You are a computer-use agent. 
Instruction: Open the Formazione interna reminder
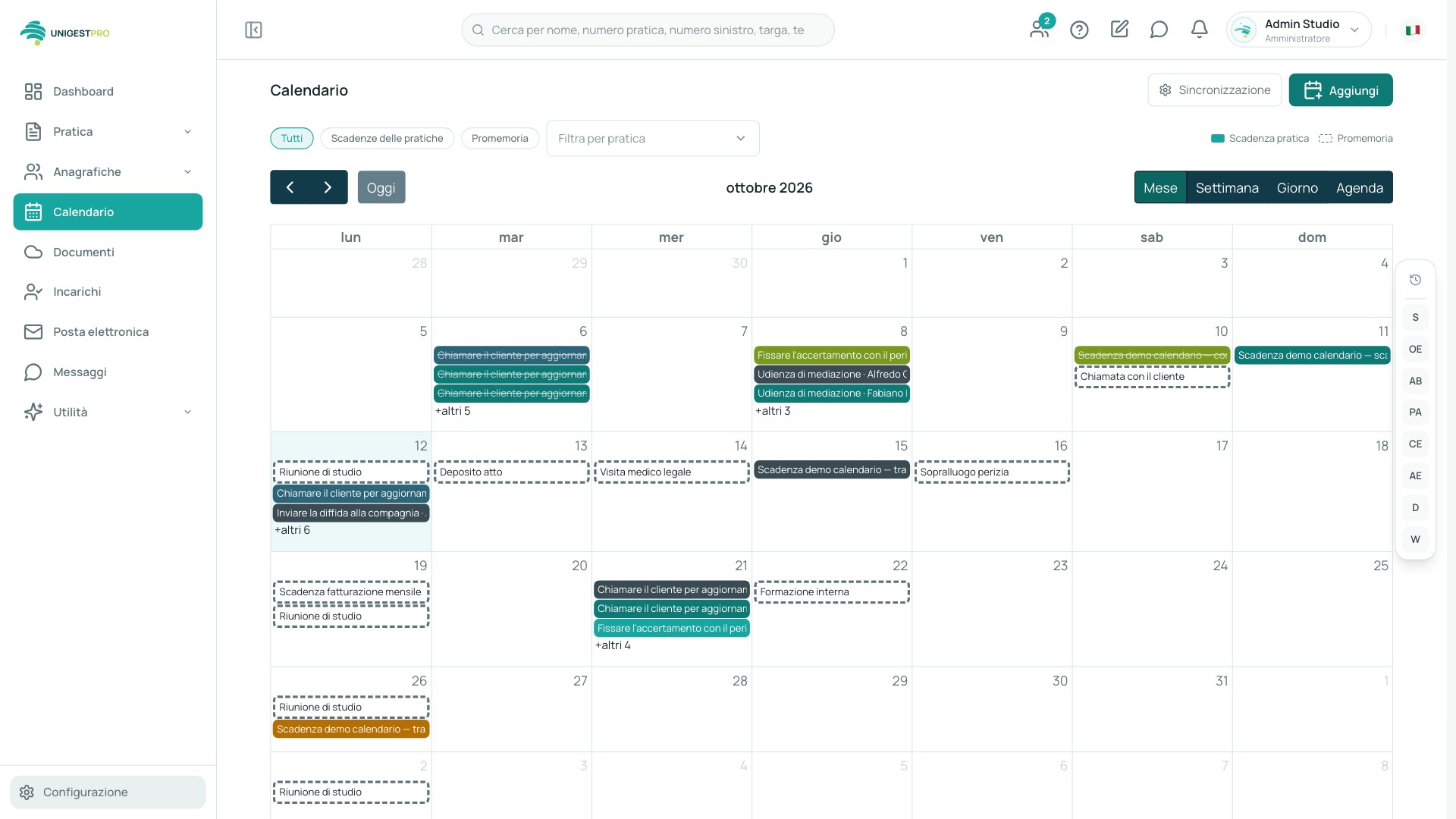click(832, 591)
